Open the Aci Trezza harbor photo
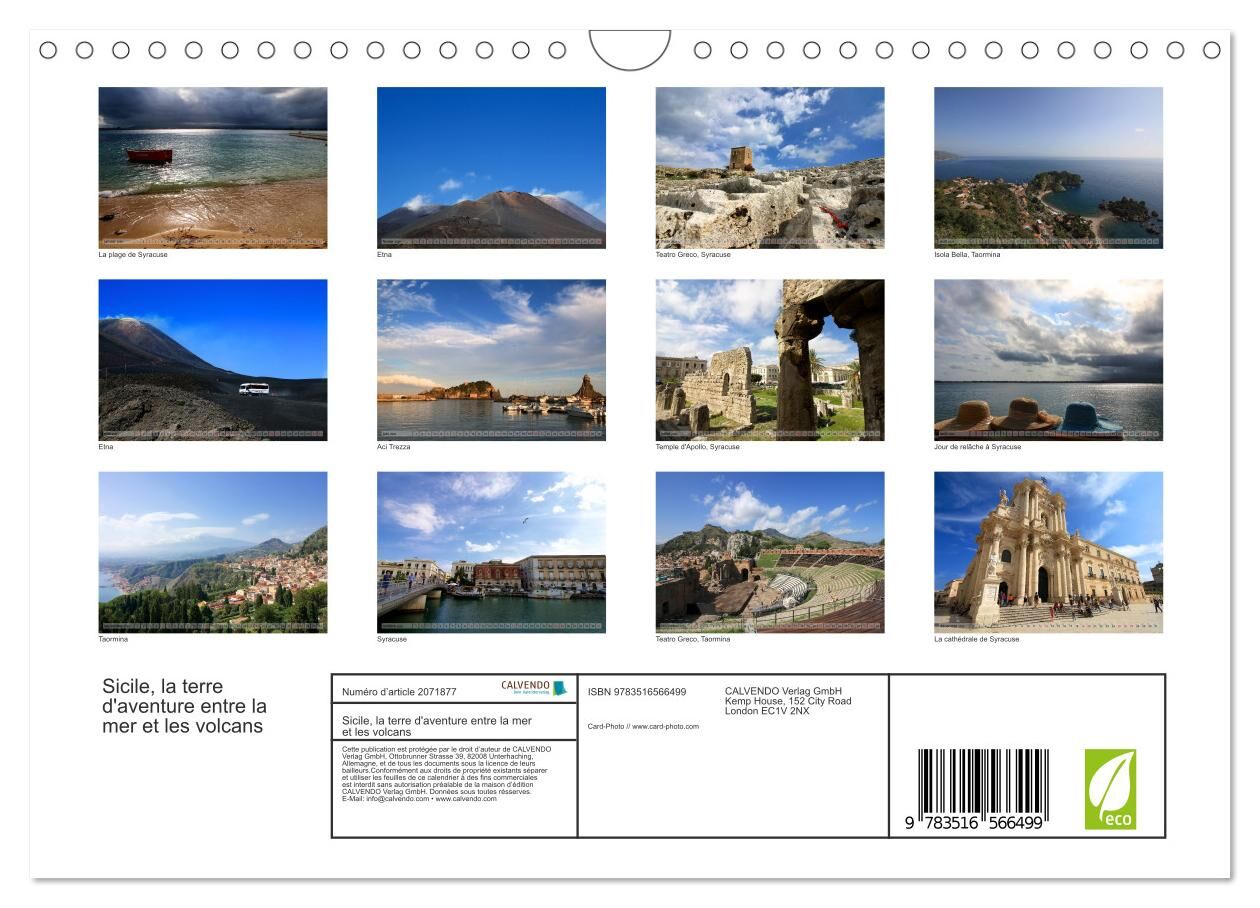Viewport: 1260px width, 908px height. [491, 359]
